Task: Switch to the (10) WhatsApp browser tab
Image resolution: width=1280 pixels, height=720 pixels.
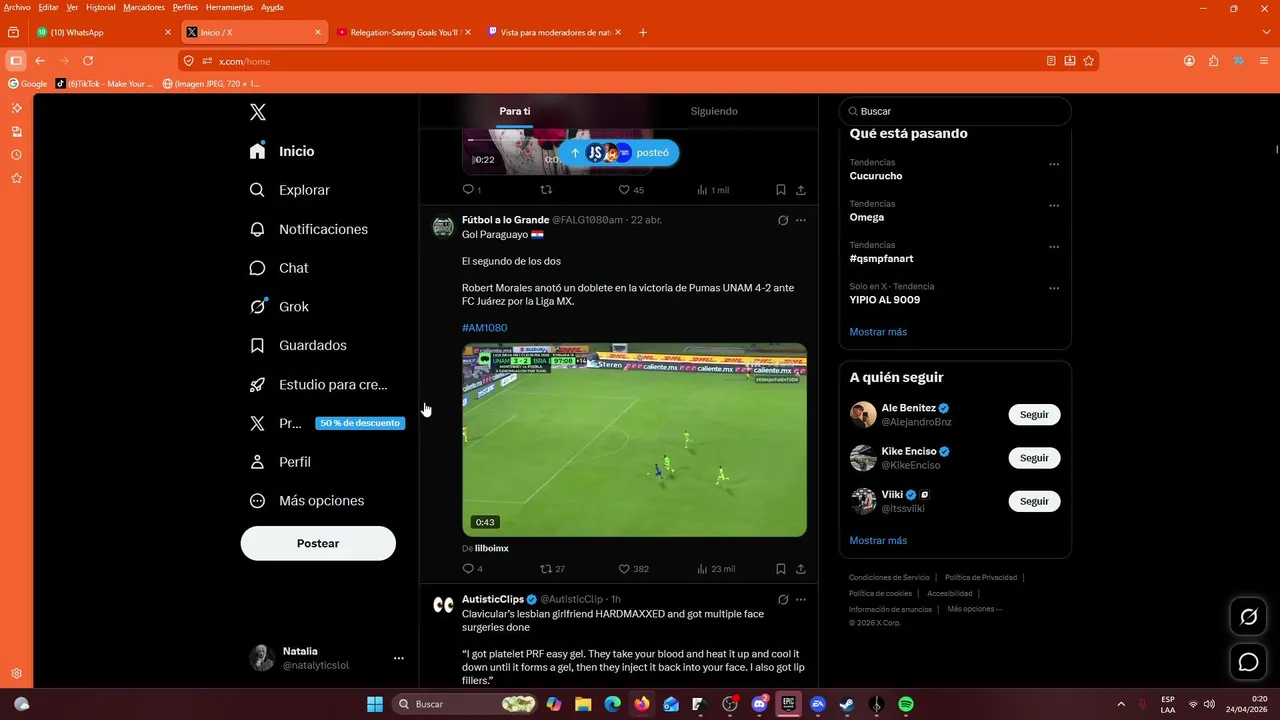Action: (104, 32)
